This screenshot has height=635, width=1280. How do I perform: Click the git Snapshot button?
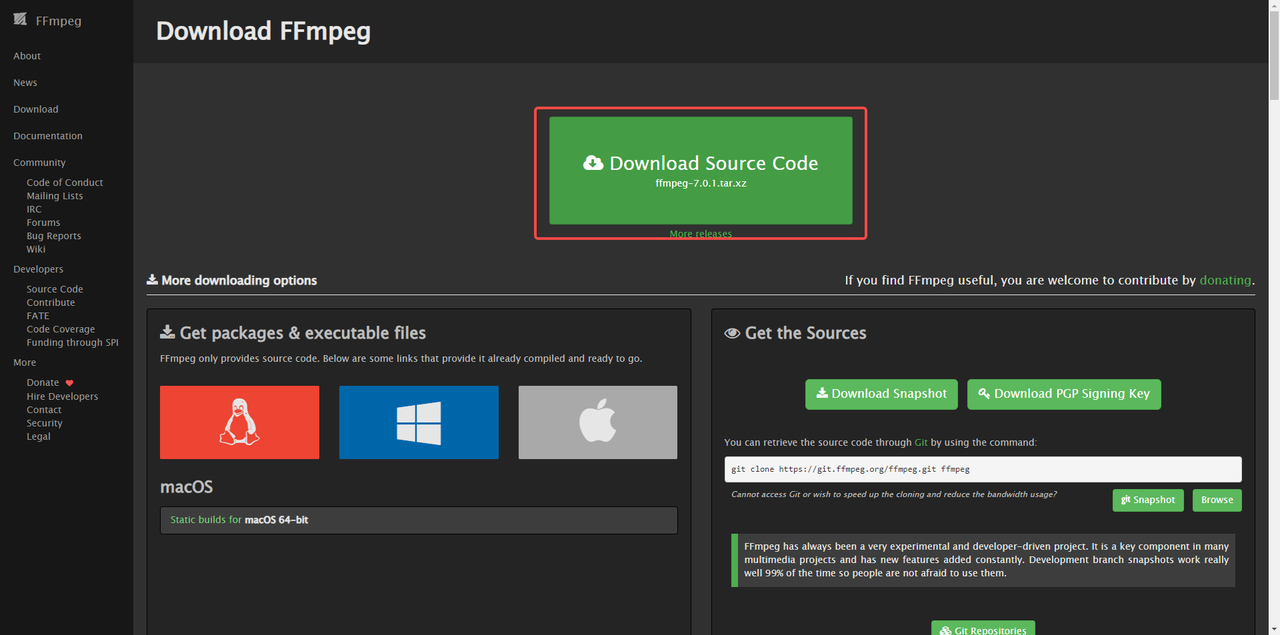(x=1147, y=500)
